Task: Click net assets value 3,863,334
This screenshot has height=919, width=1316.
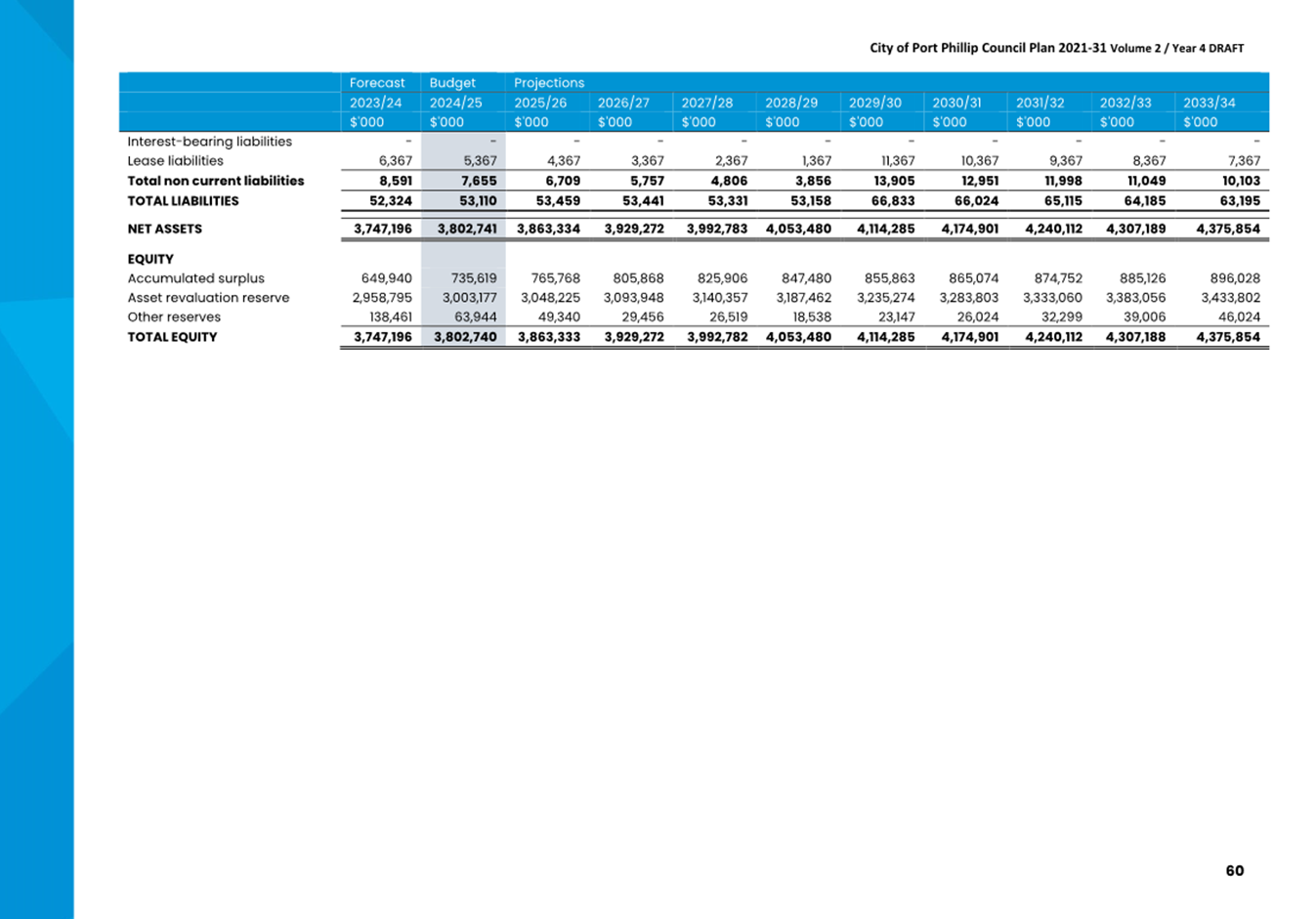Action: click(x=549, y=229)
